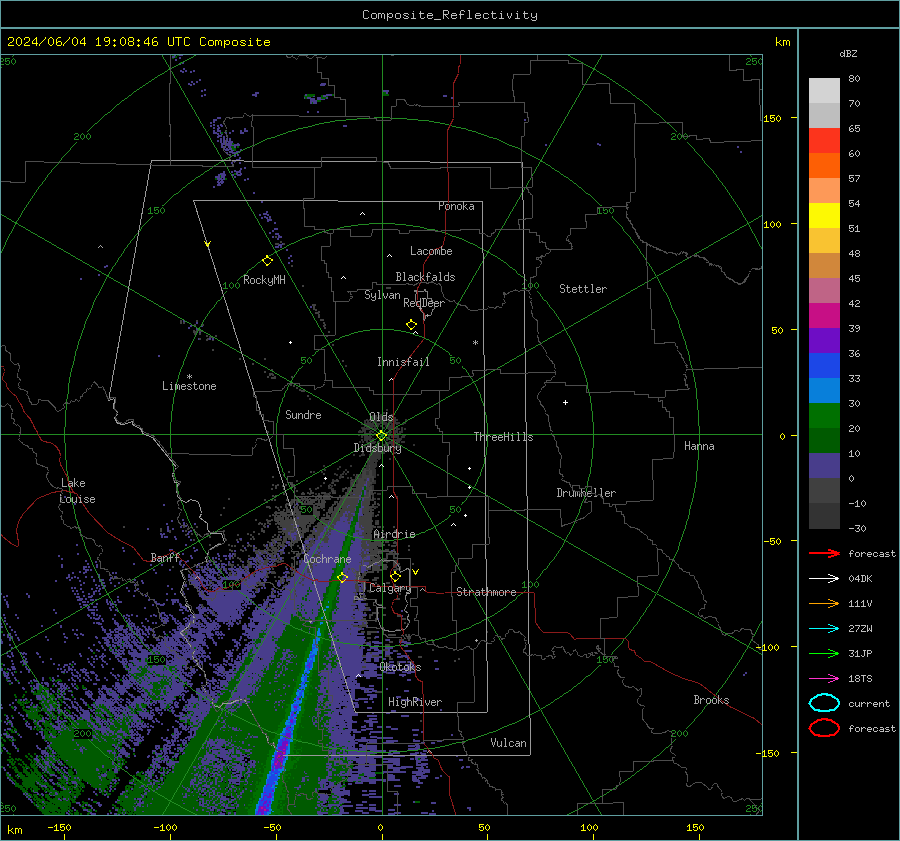Click the blue-purple reflectivity streak south of Cochrane

(290, 718)
